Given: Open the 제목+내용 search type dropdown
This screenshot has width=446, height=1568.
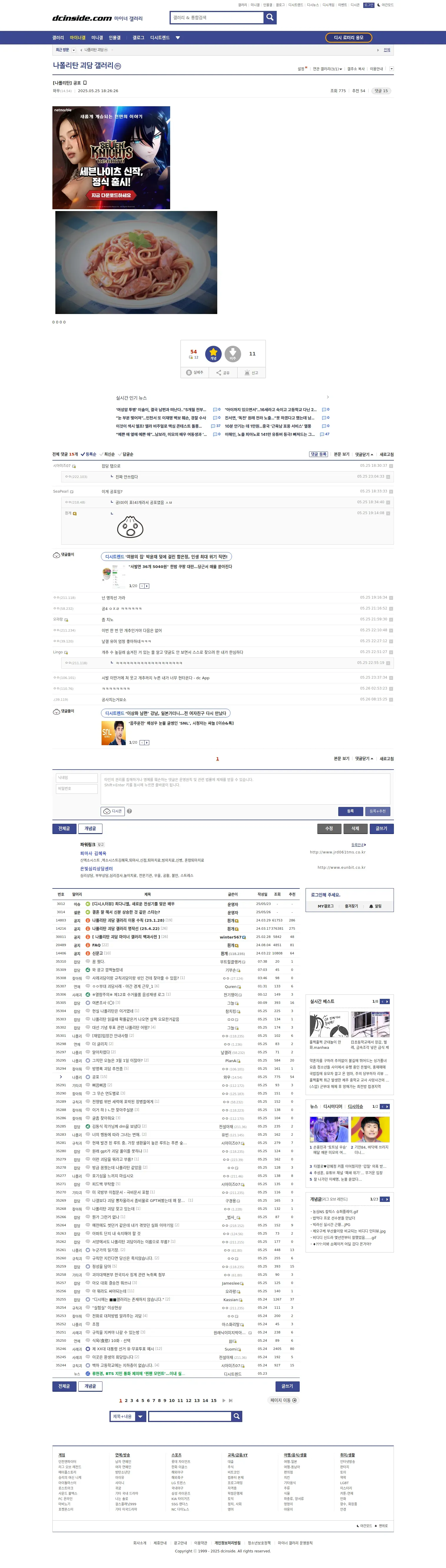Looking at the screenshot, I should [128, 1416].
